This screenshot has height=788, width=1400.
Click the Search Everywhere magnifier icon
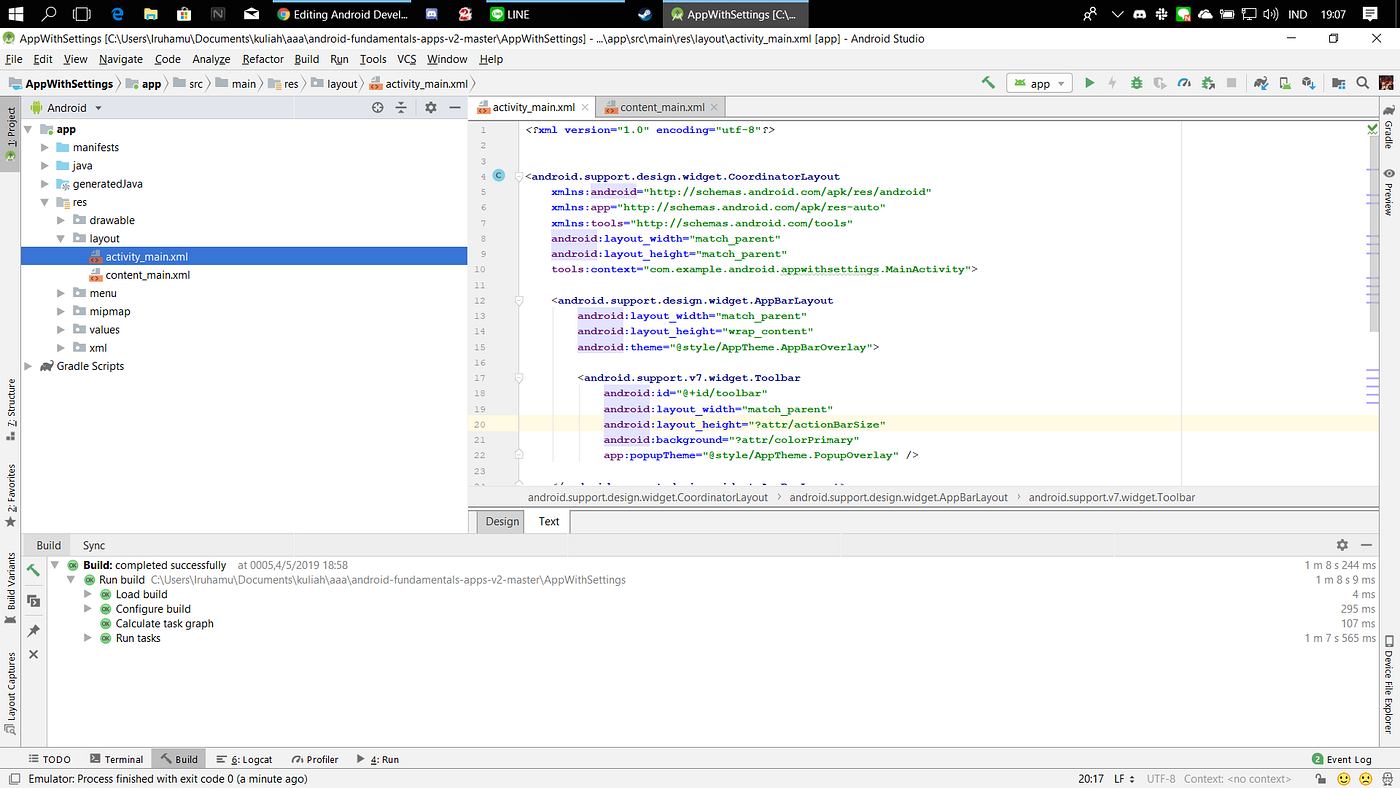pyautogui.click(x=1362, y=83)
